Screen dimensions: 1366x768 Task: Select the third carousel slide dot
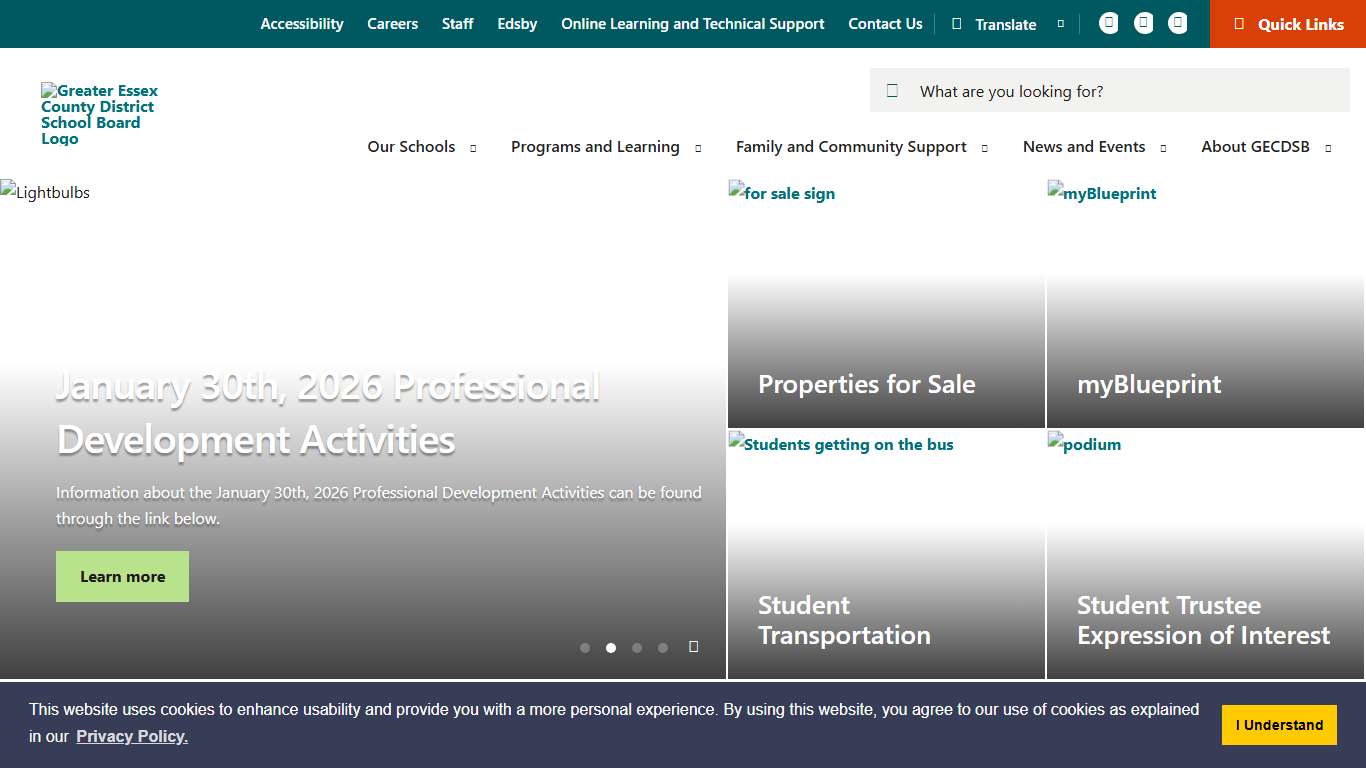pos(637,648)
